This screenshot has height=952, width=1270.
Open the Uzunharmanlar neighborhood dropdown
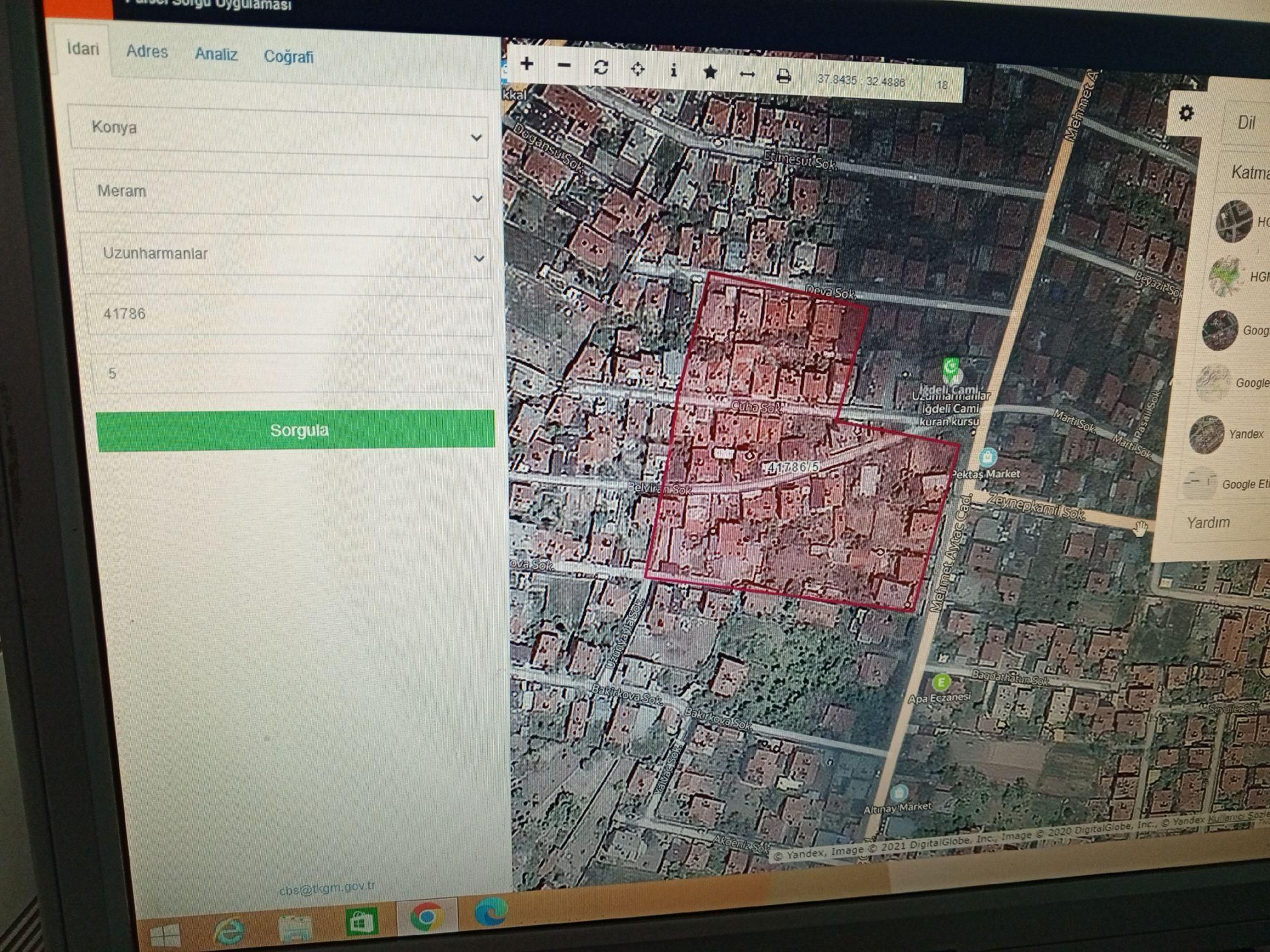tap(286, 255)
